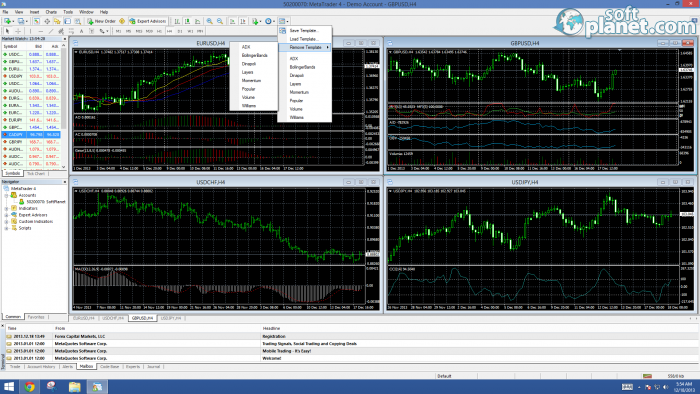
Task: Expand the Expert Advisors node in Navigator
Action: [x=7, y=215]
